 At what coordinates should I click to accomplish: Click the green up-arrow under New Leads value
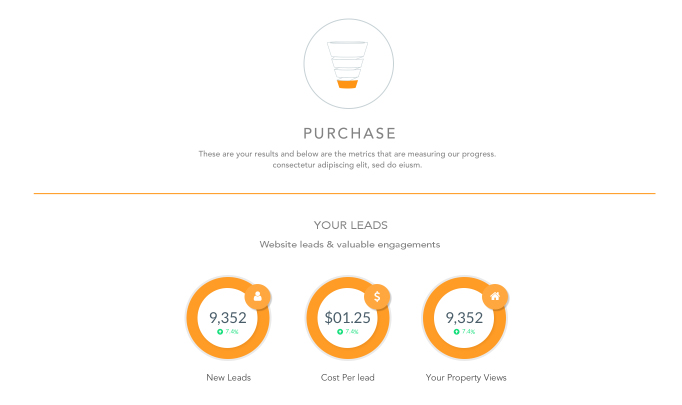pyautogui.click(x=220, y=331)
